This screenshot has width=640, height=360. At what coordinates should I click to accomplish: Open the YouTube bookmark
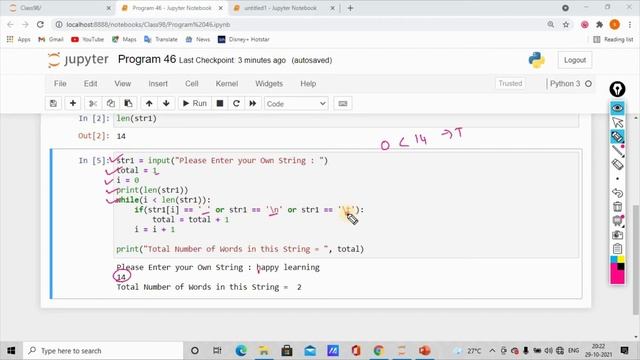tap(87, 40)
